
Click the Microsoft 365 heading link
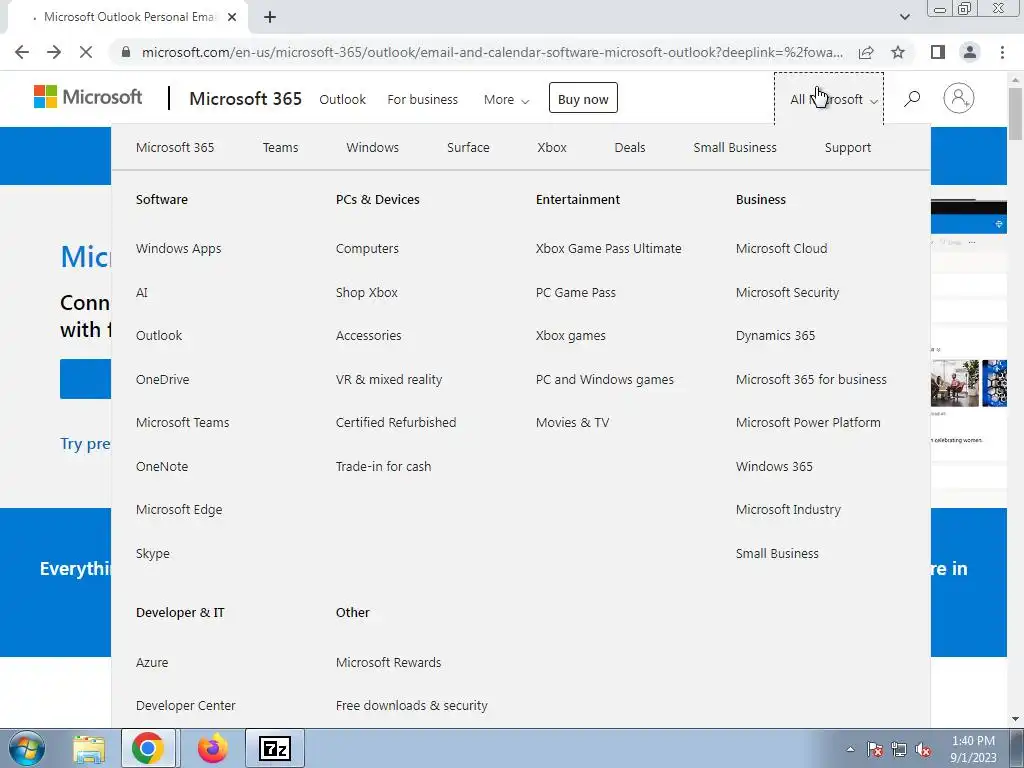click(x=246, y=99)
